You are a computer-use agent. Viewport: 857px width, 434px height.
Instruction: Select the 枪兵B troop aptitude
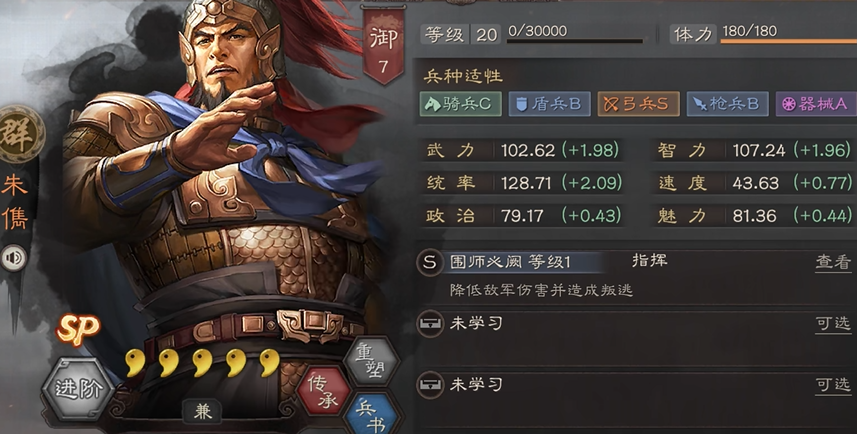pyautogui.click(x=727, y=104)
